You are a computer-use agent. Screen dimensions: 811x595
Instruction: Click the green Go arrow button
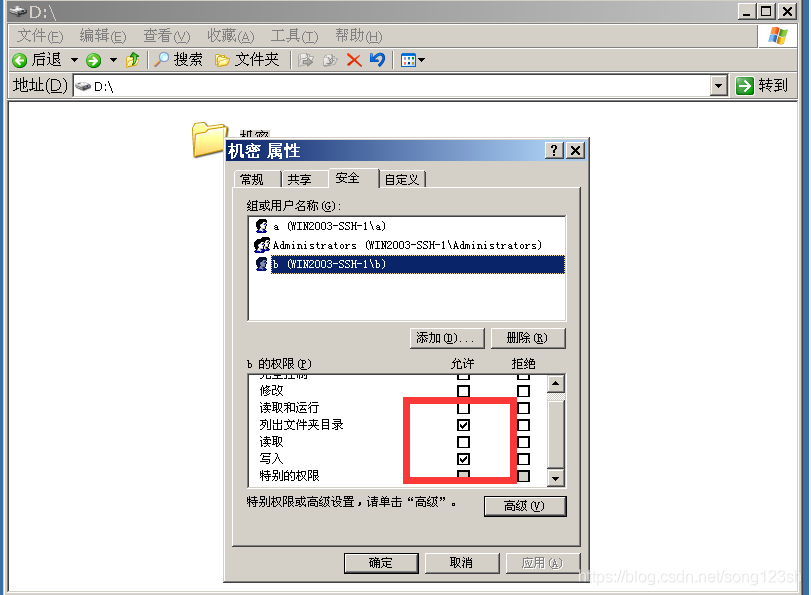click(745, 86)
